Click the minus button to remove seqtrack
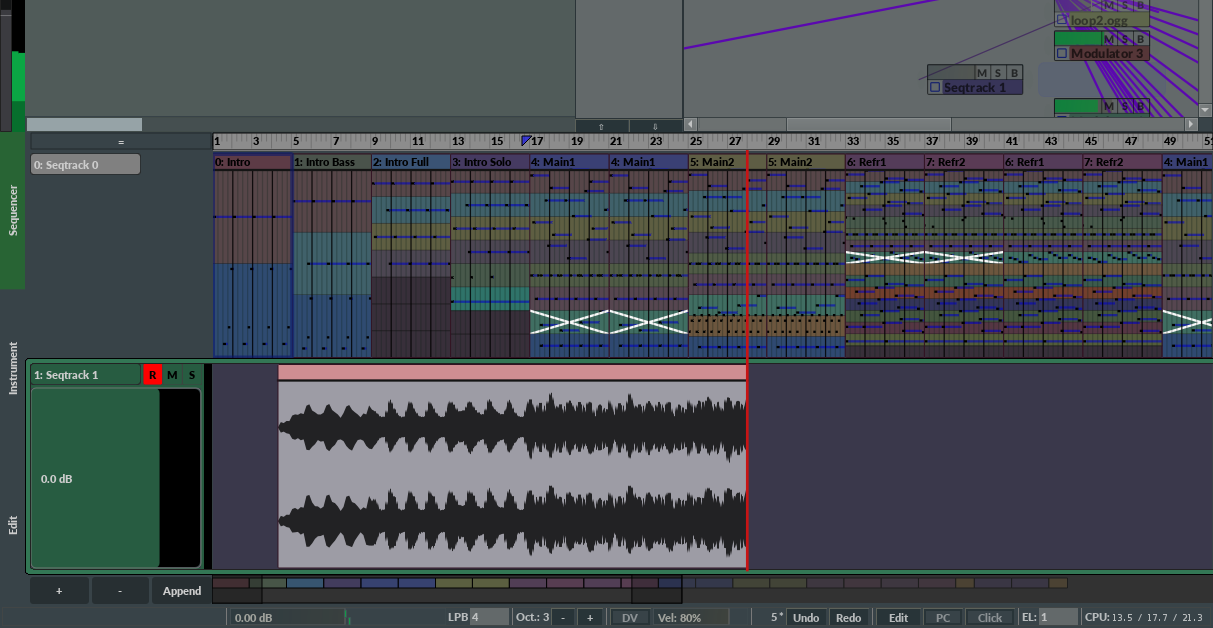The width and height of the screenshot is (1213, 628). [x=120, y=591]
